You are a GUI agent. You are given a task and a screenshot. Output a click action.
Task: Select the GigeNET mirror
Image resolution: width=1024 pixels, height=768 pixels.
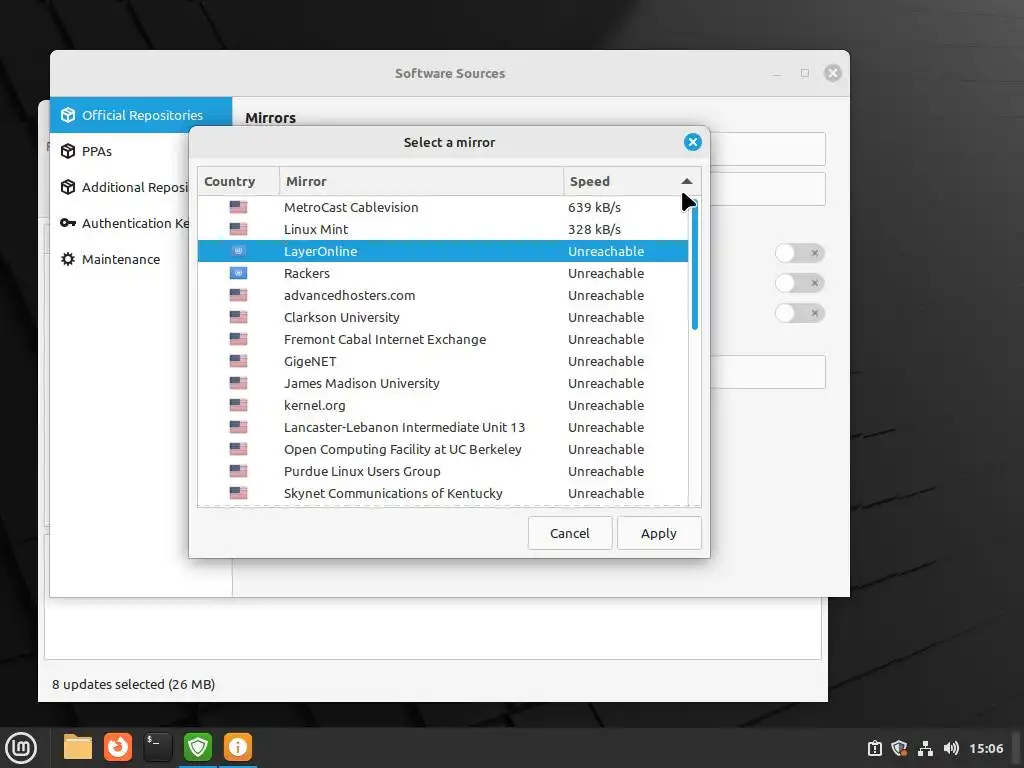(x=443, y=361)
